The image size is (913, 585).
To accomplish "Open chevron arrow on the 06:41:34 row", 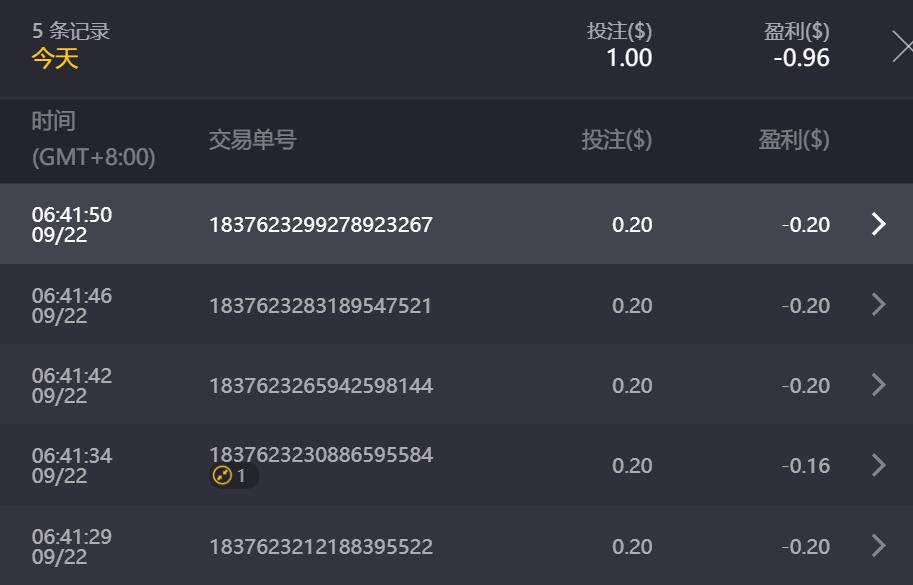I will point(878,465).
